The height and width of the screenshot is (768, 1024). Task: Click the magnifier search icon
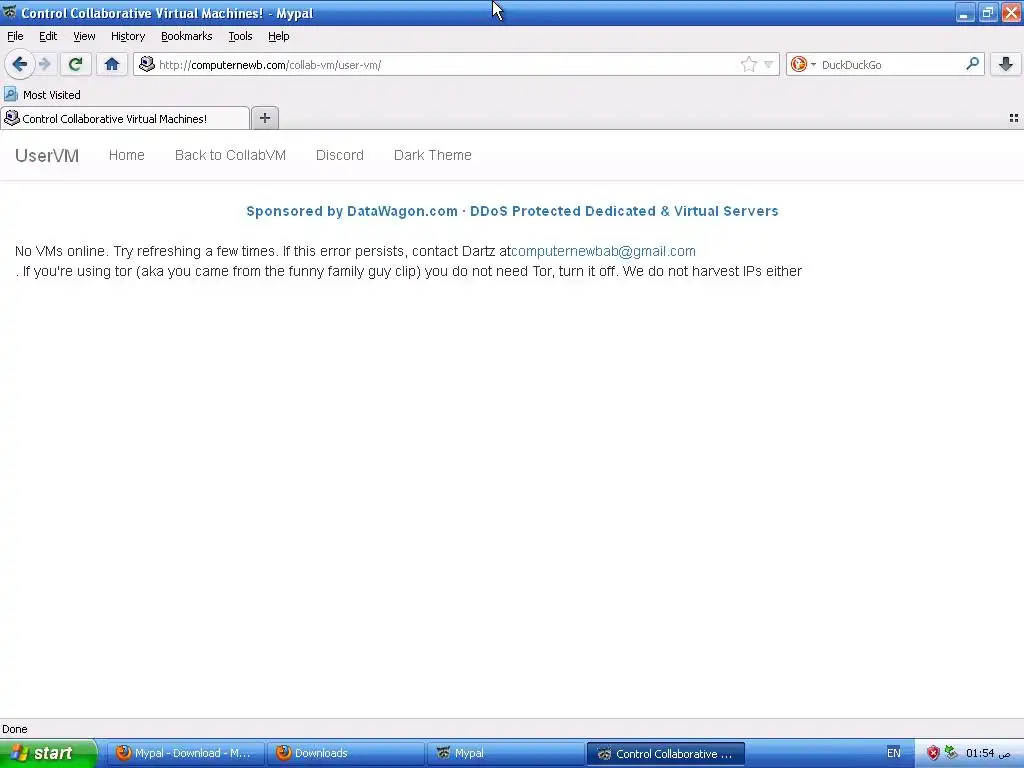click(972, 63)
